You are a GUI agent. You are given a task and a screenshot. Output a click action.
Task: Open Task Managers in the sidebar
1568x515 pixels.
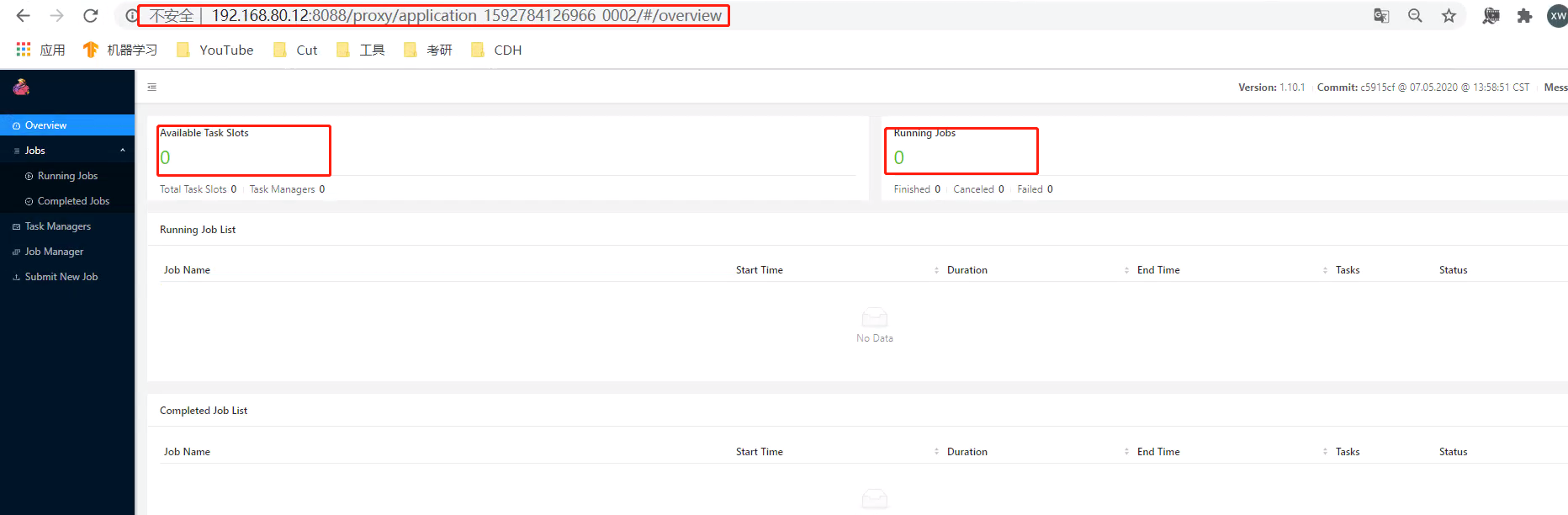tap(67, 226)
